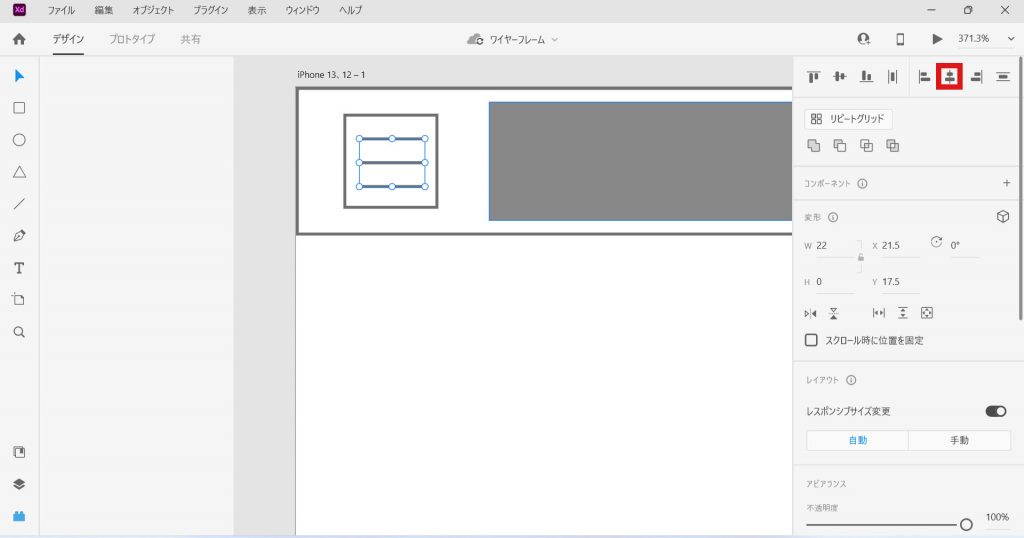The height and width of the screenshot is (538, 1024).
Task: Click the gray rectangle on artboard
Action: click(x=641, y=161)
